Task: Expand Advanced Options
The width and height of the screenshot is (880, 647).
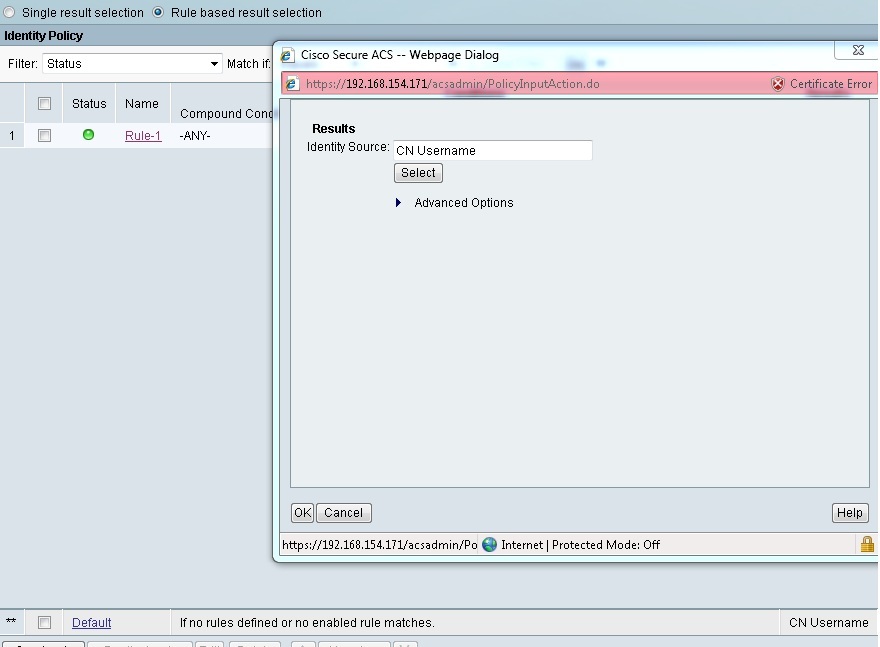Action: (398, 203)
